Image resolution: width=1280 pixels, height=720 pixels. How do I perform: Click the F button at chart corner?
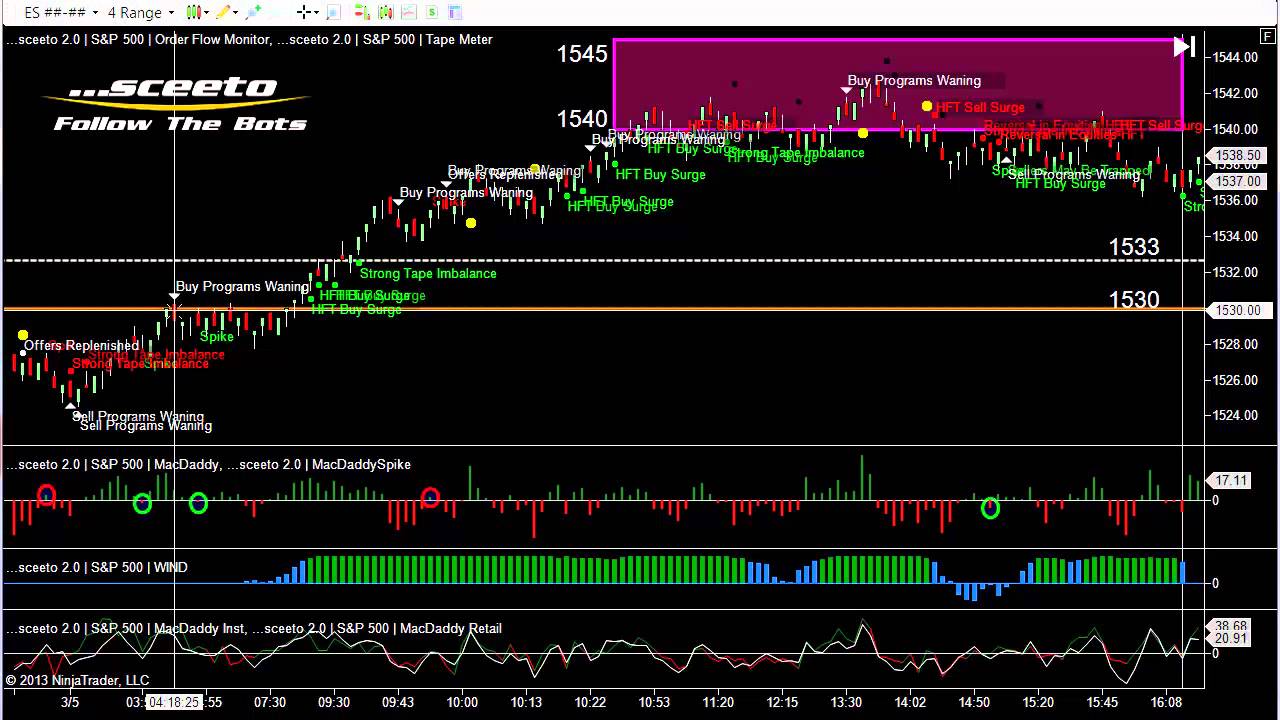coord(1268,37)
